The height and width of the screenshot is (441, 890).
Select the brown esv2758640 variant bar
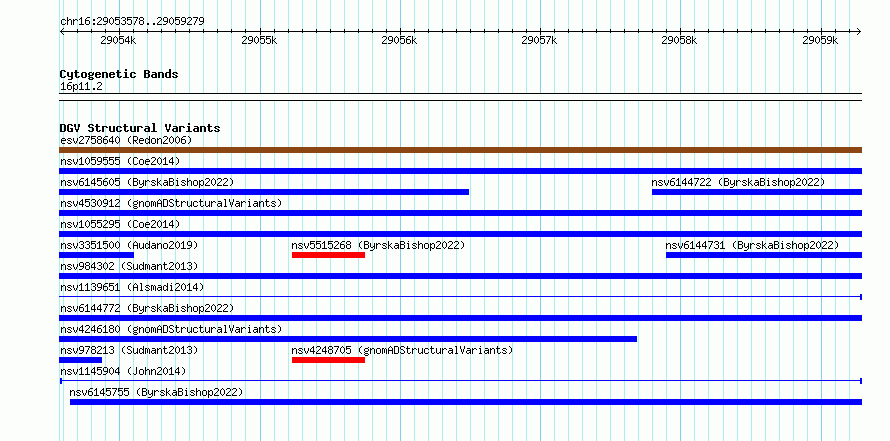pos(460,150)
